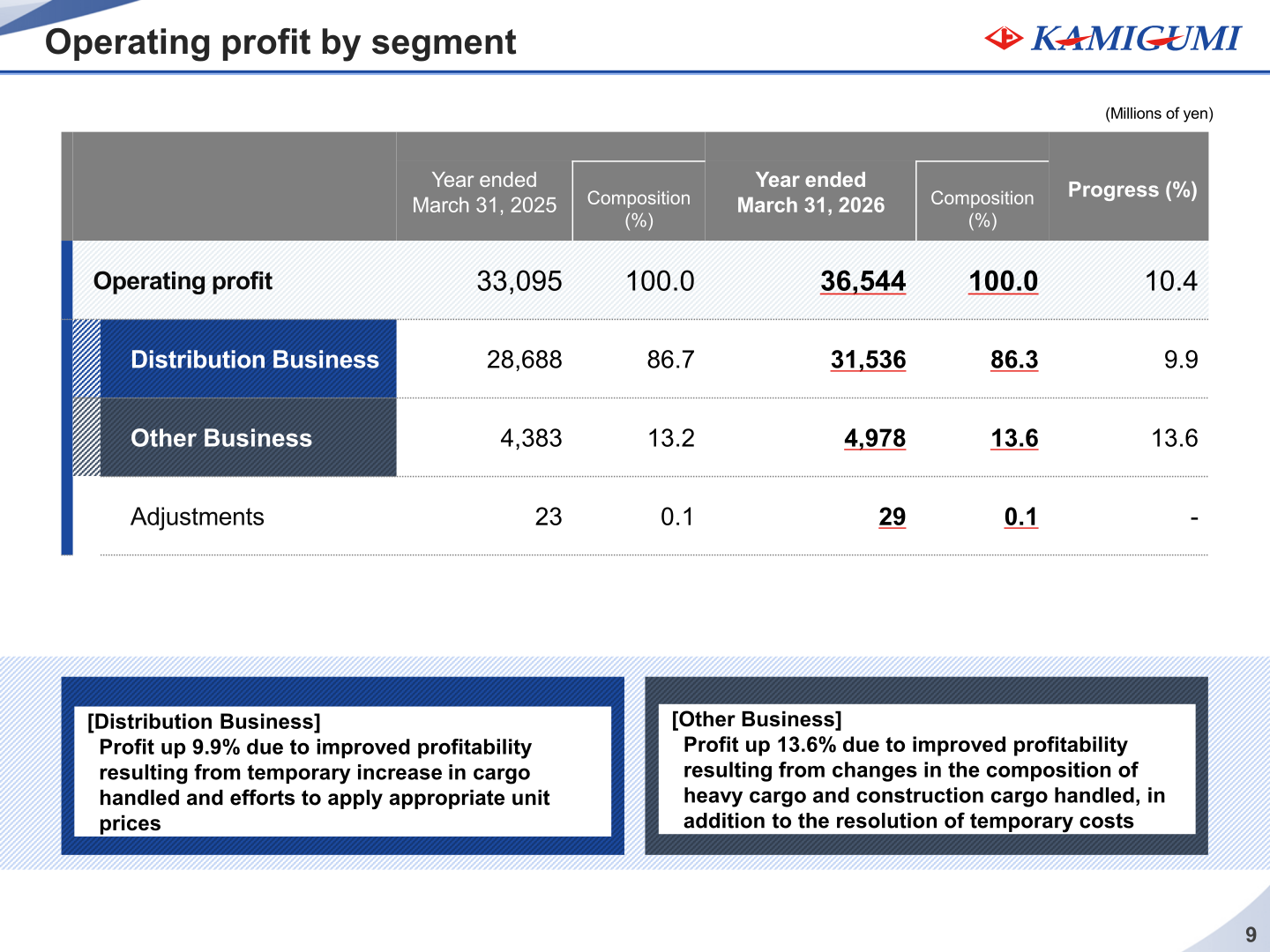This screenshot has height=952, width=1270.
Task: Select the 'Year ended March 31, 2025' header
Action: pos(484,192)
